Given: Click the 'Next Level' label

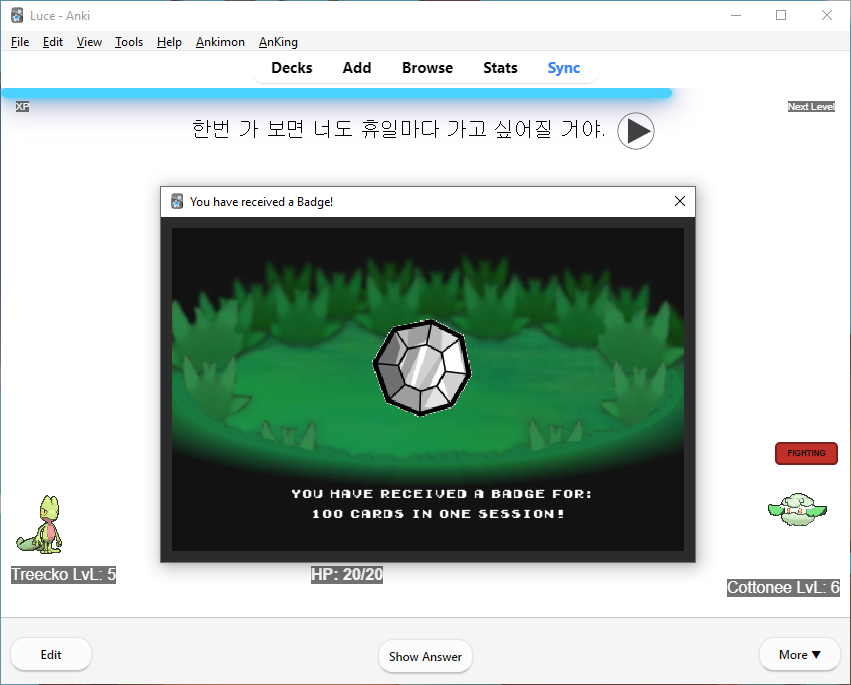Looking at the screenshot, I should pyautogui.click(x=811, y=106).
